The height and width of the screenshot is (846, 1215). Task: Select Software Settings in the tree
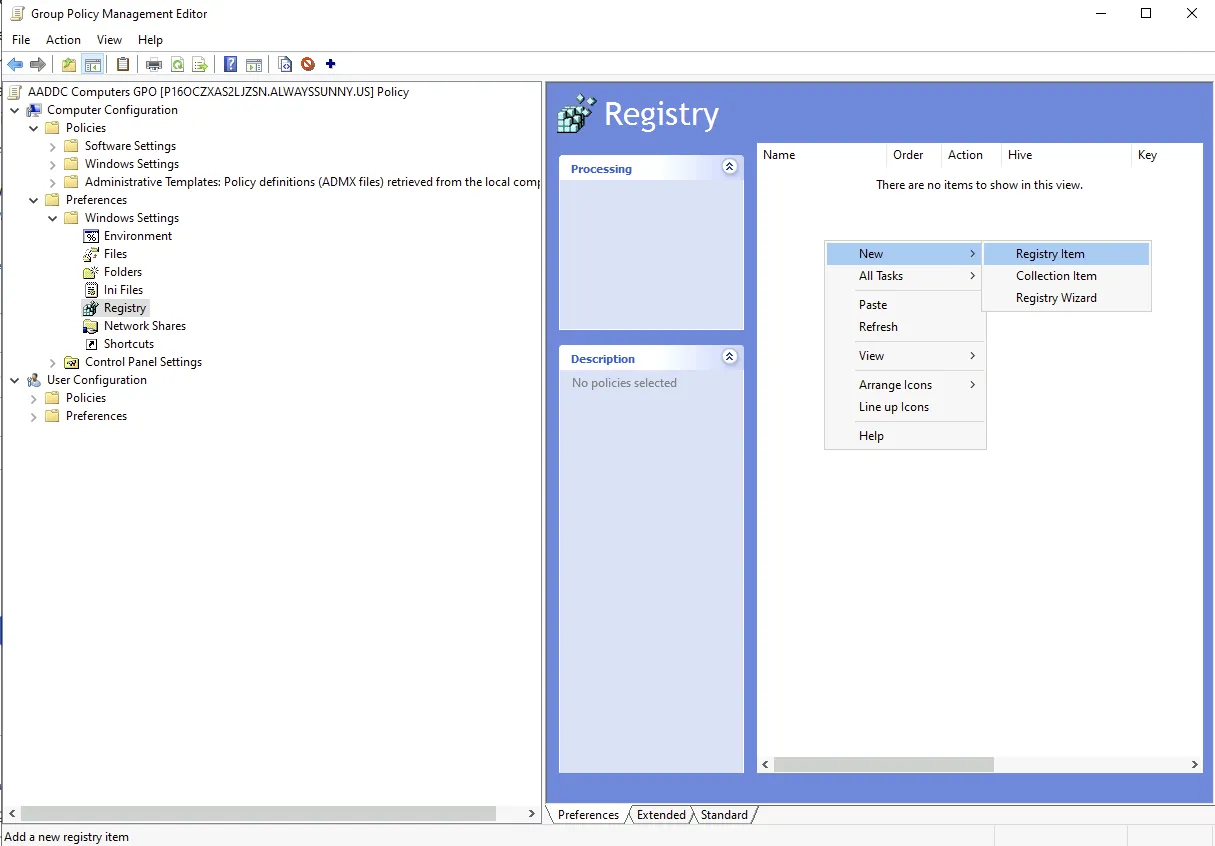[130, 146]
